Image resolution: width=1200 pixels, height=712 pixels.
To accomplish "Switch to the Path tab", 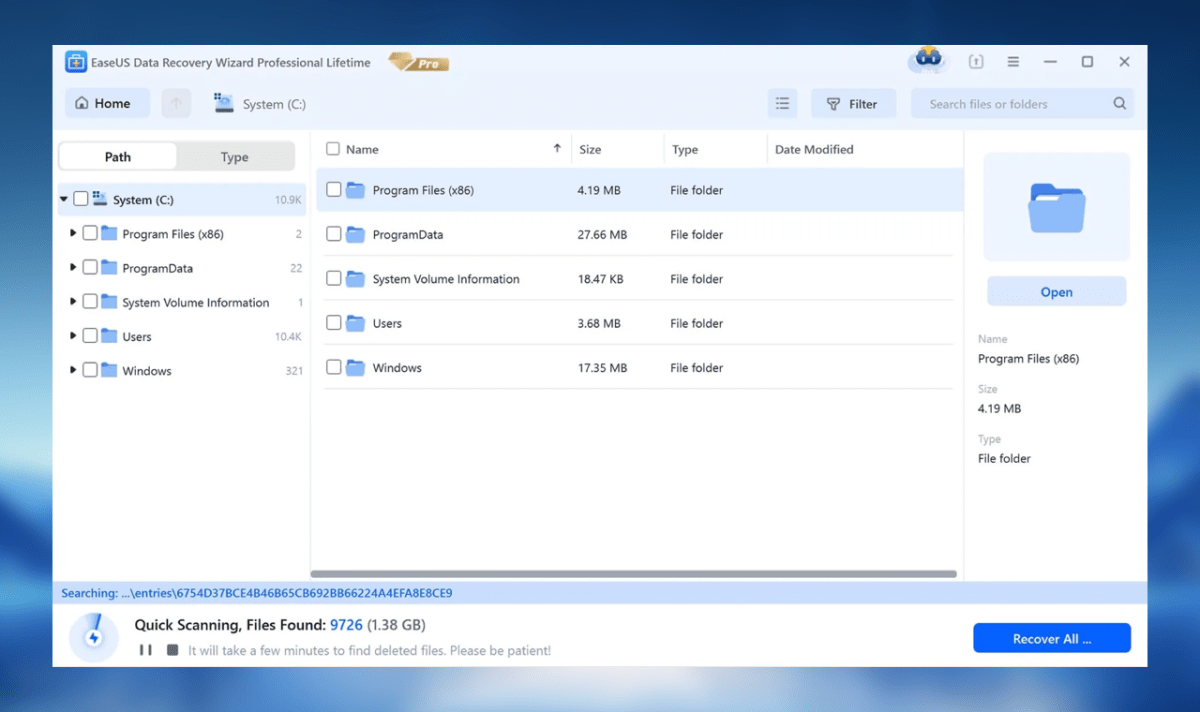I will tap(118, 156).
